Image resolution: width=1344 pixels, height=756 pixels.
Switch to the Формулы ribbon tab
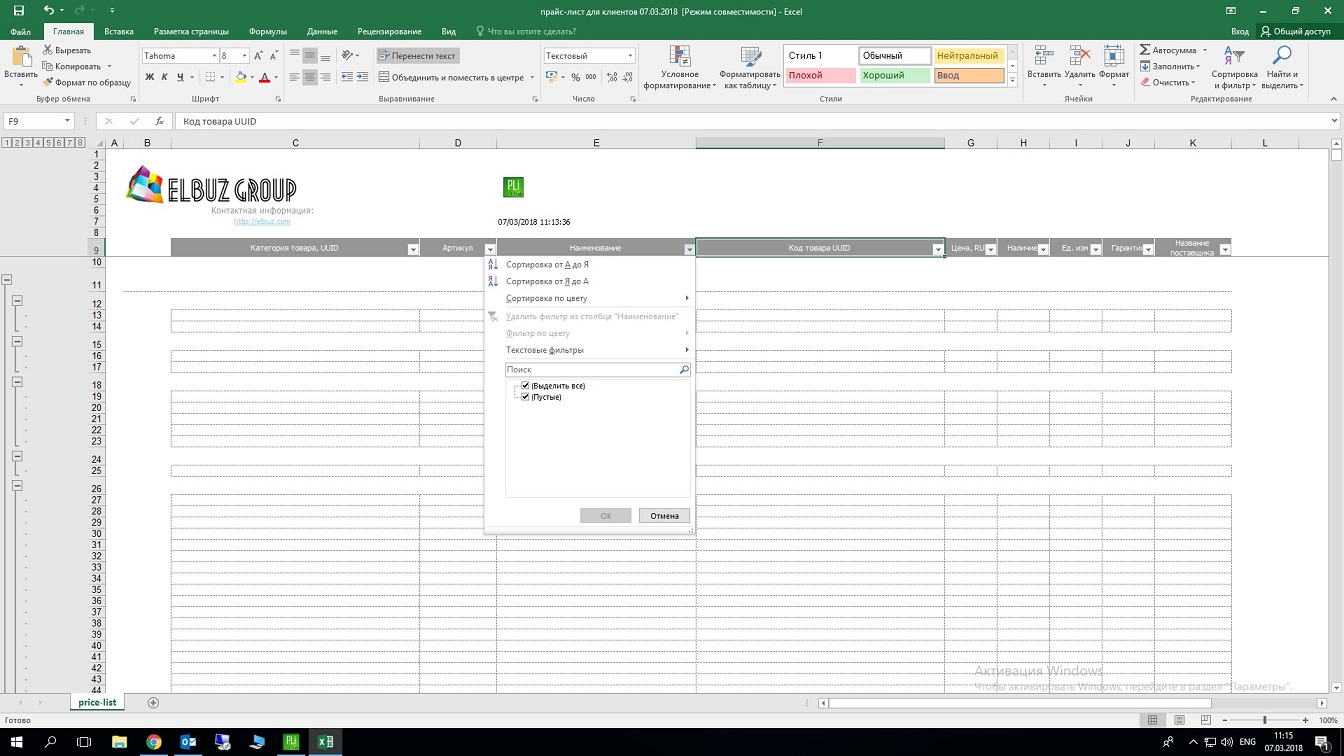click(x=267, y=32)
